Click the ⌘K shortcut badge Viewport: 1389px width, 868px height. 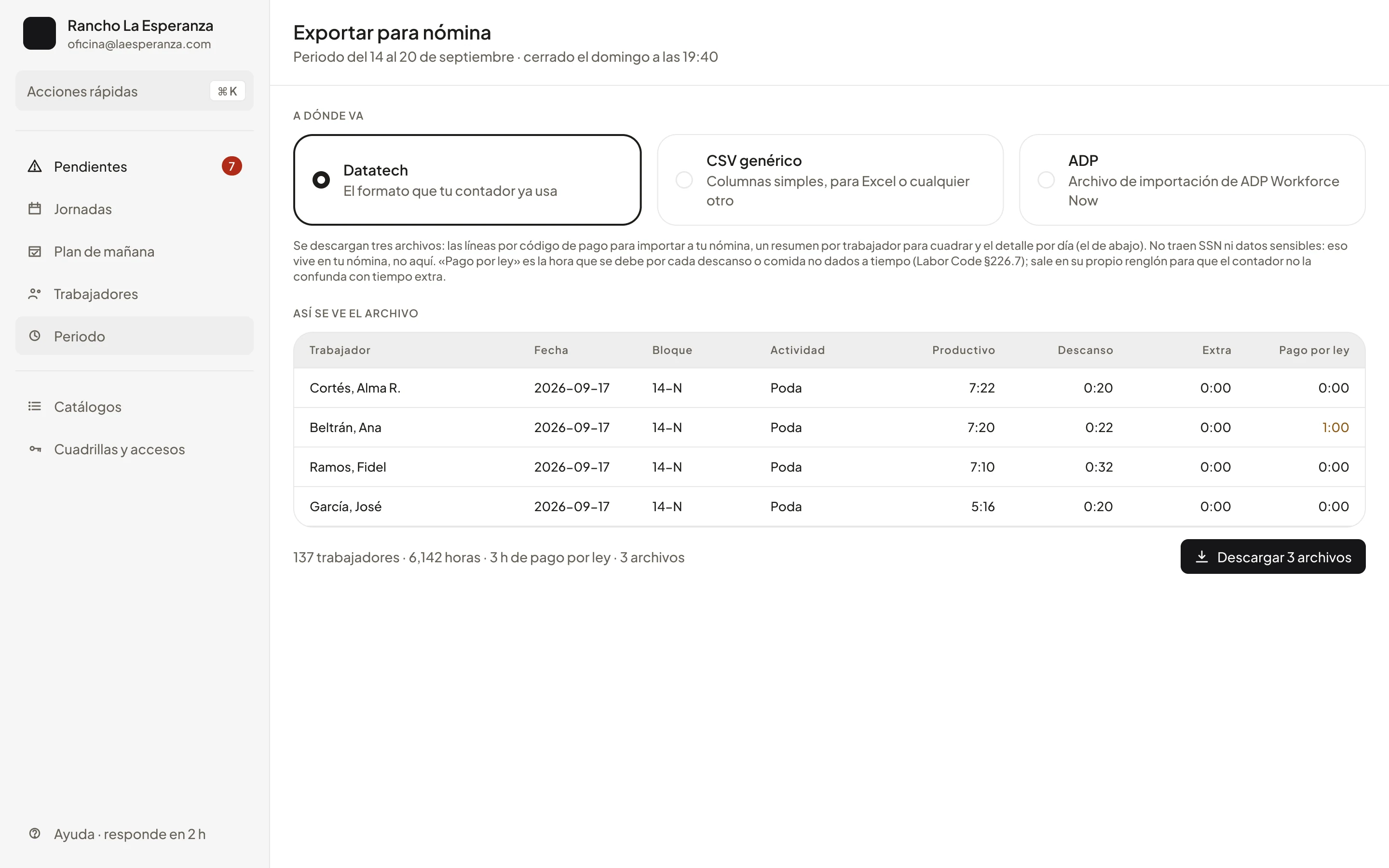pos(227,91)
